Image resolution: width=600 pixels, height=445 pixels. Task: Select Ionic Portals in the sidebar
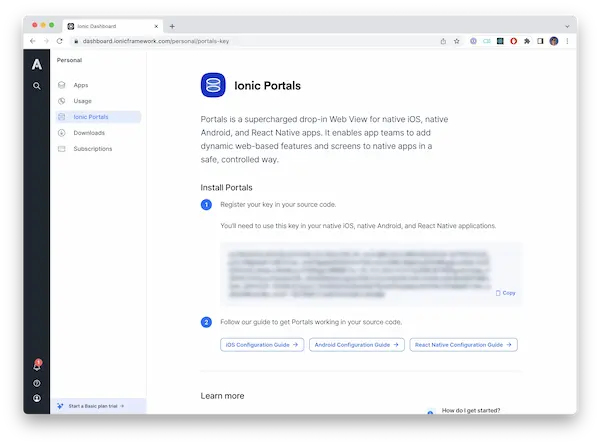click(91, 117)
